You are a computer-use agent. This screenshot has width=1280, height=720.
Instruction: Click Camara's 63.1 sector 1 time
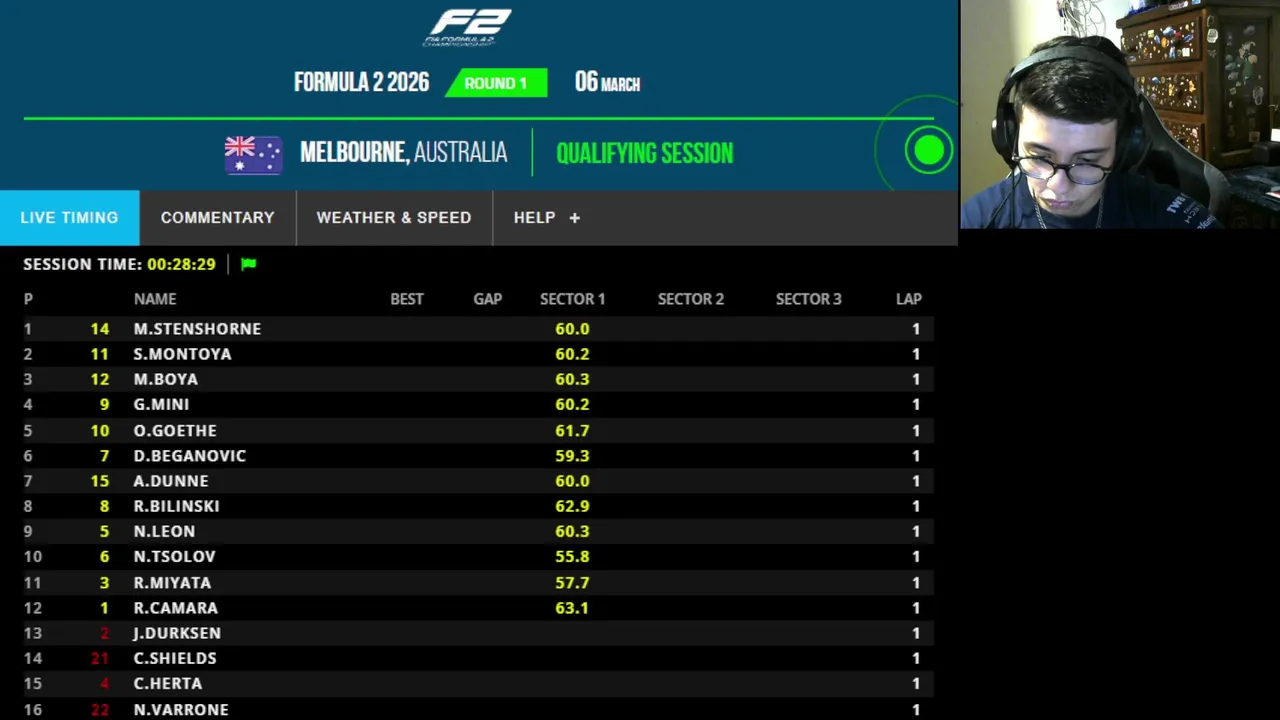pos(572,607)
